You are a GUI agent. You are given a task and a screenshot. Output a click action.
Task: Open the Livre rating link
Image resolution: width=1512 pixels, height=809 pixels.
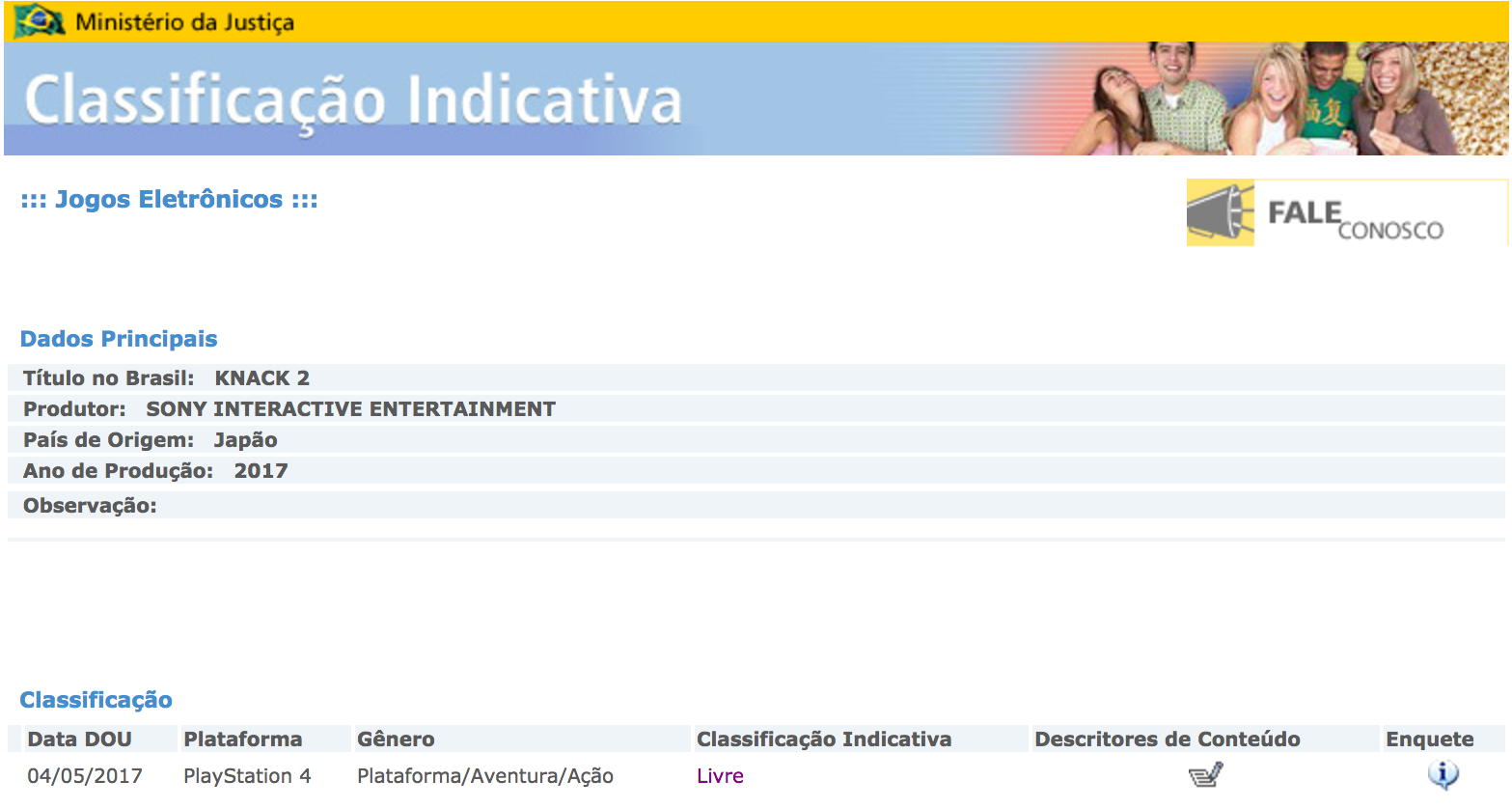tap(720, 776)
